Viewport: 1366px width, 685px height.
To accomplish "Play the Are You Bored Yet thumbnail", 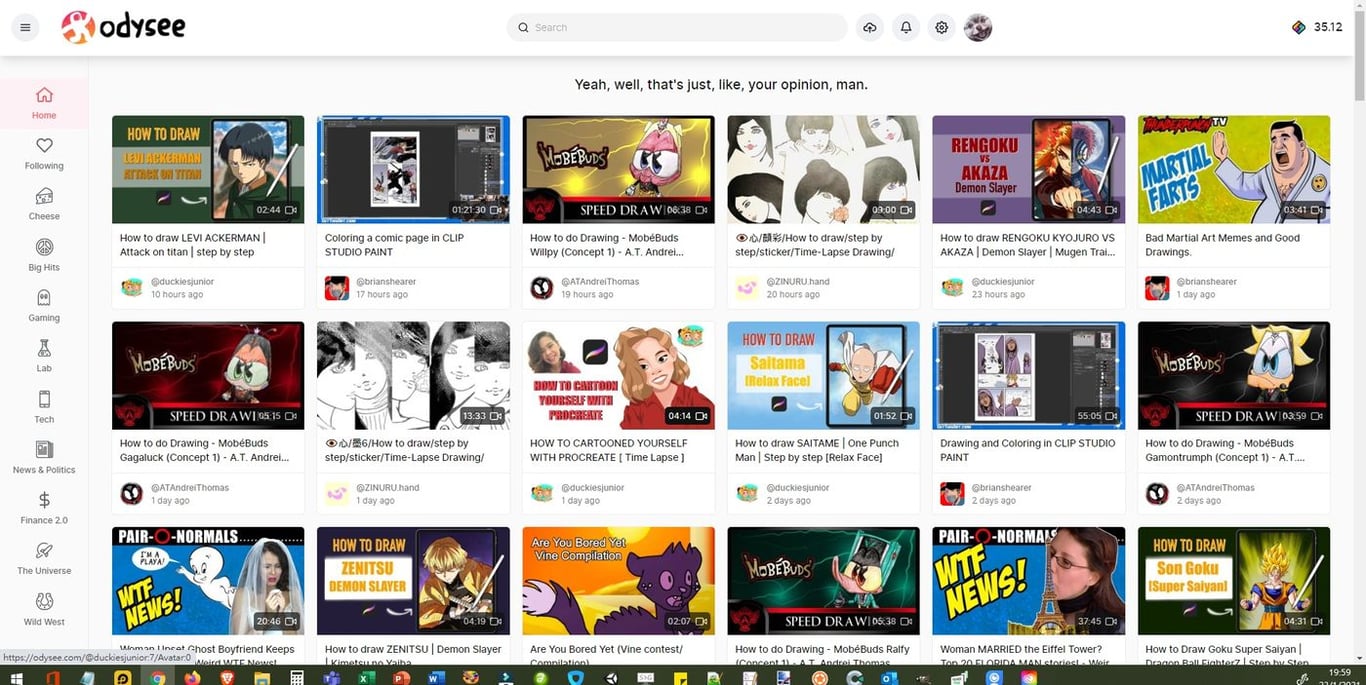I will pyautogui.click(x=618, y=581).
